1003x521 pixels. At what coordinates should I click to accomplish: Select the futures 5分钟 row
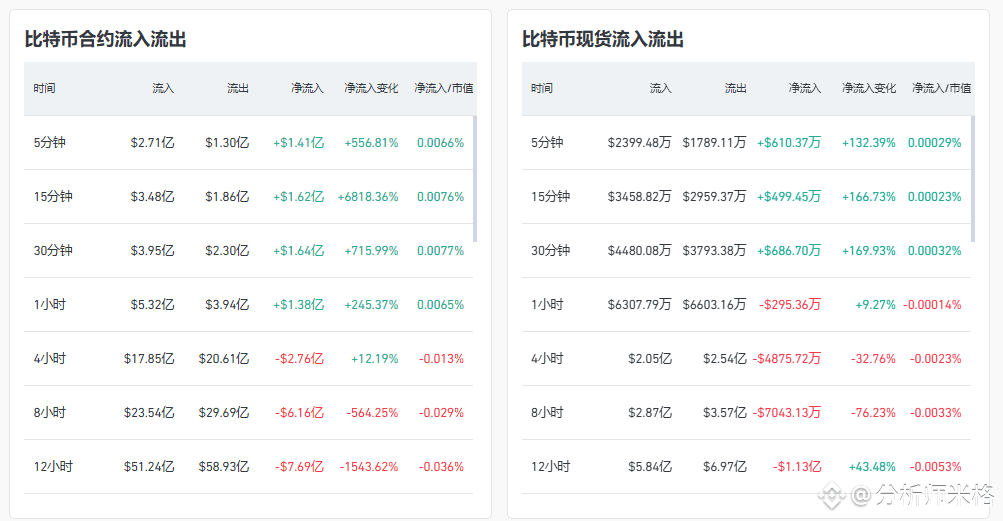[249, 143]
